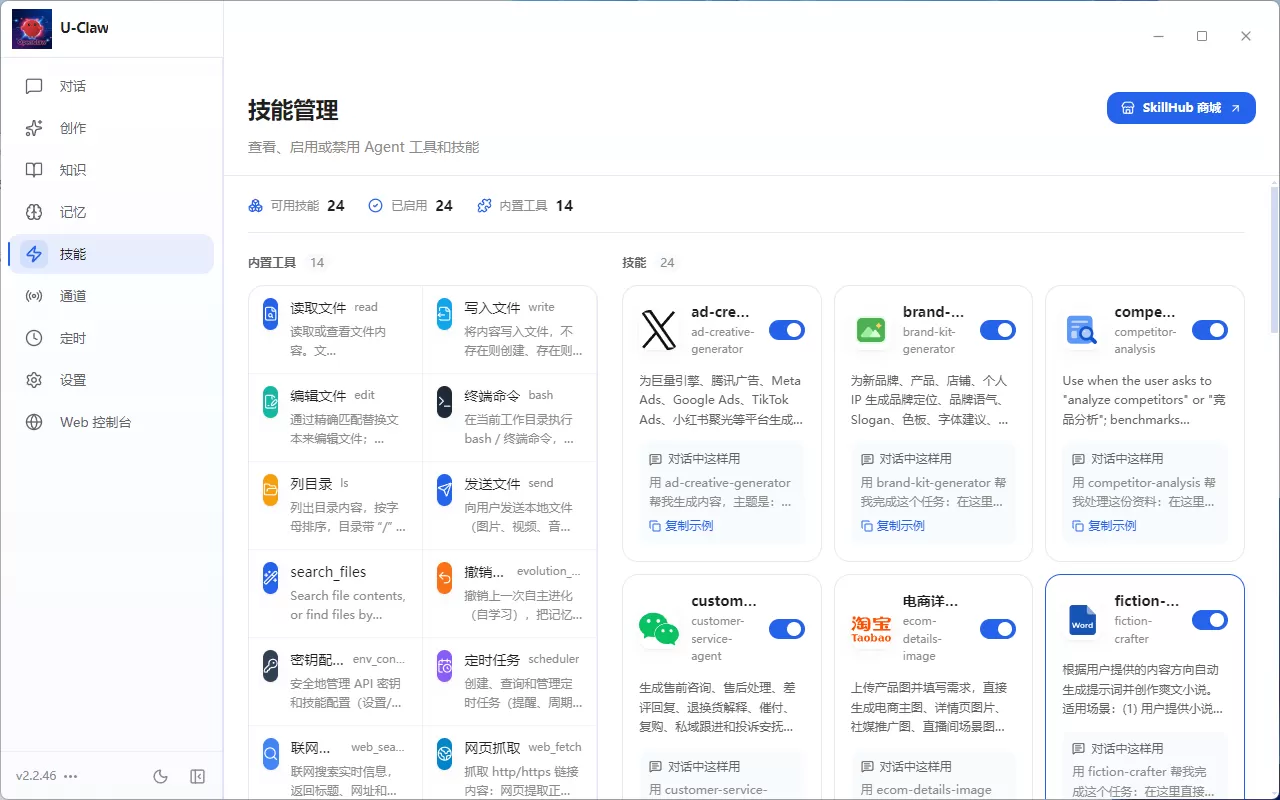Click the 发送文件 send icon
Screen dimensions: 1280x800
click(445, 490)
